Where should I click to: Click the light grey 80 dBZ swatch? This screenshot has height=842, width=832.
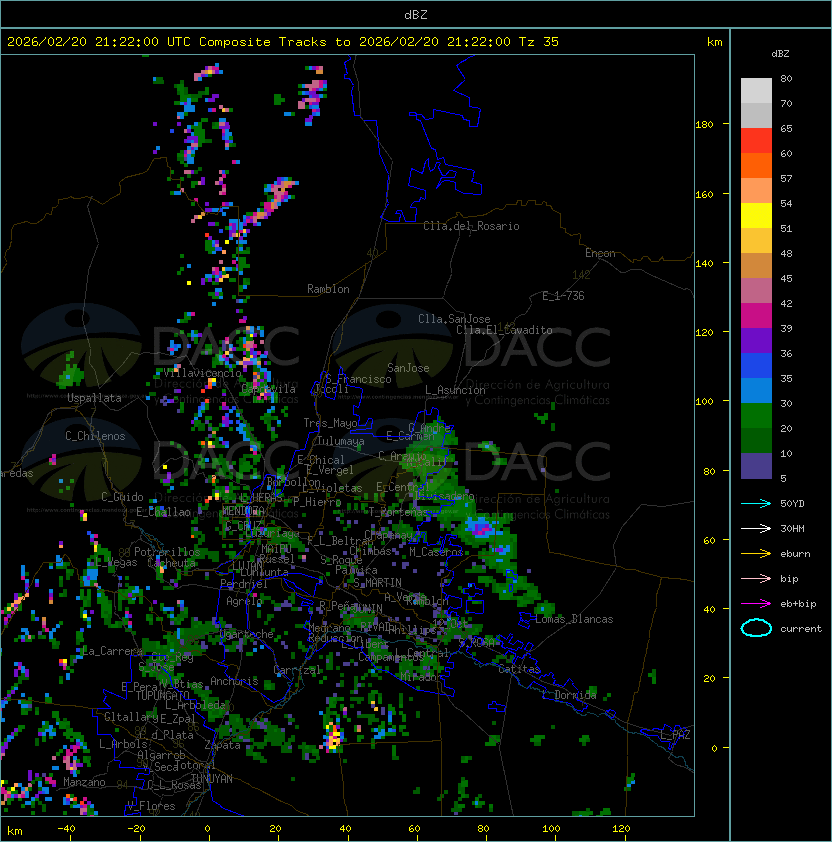756,90
